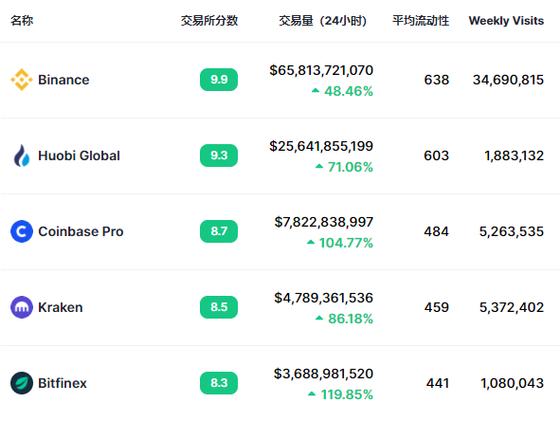Screen dimensions: 560x421
Task: Open the Kraken exchange link
Action: [60, 307]
